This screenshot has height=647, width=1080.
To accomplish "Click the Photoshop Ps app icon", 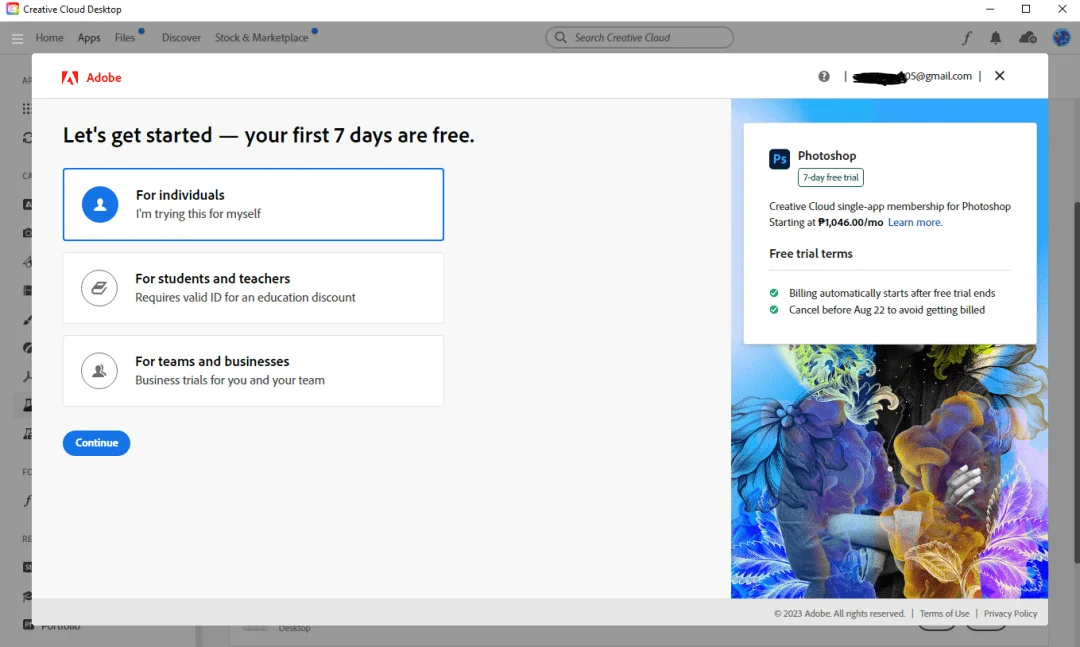I will coord(779,159).
